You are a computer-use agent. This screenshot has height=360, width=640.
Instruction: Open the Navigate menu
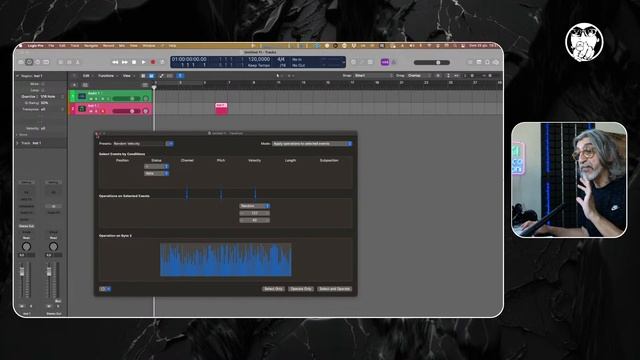[x=91, y=46]
